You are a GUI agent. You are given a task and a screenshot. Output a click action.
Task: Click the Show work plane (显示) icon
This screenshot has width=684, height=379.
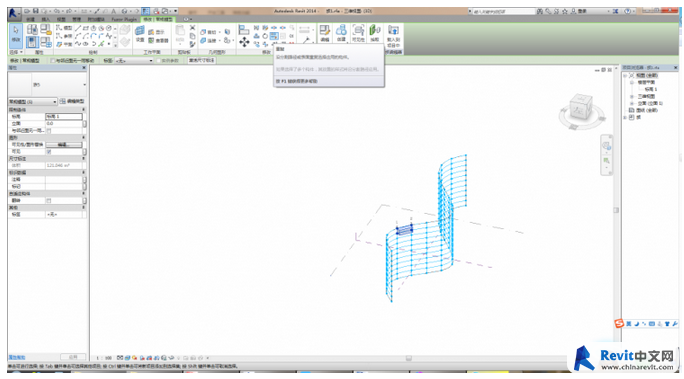click(156, 32)
